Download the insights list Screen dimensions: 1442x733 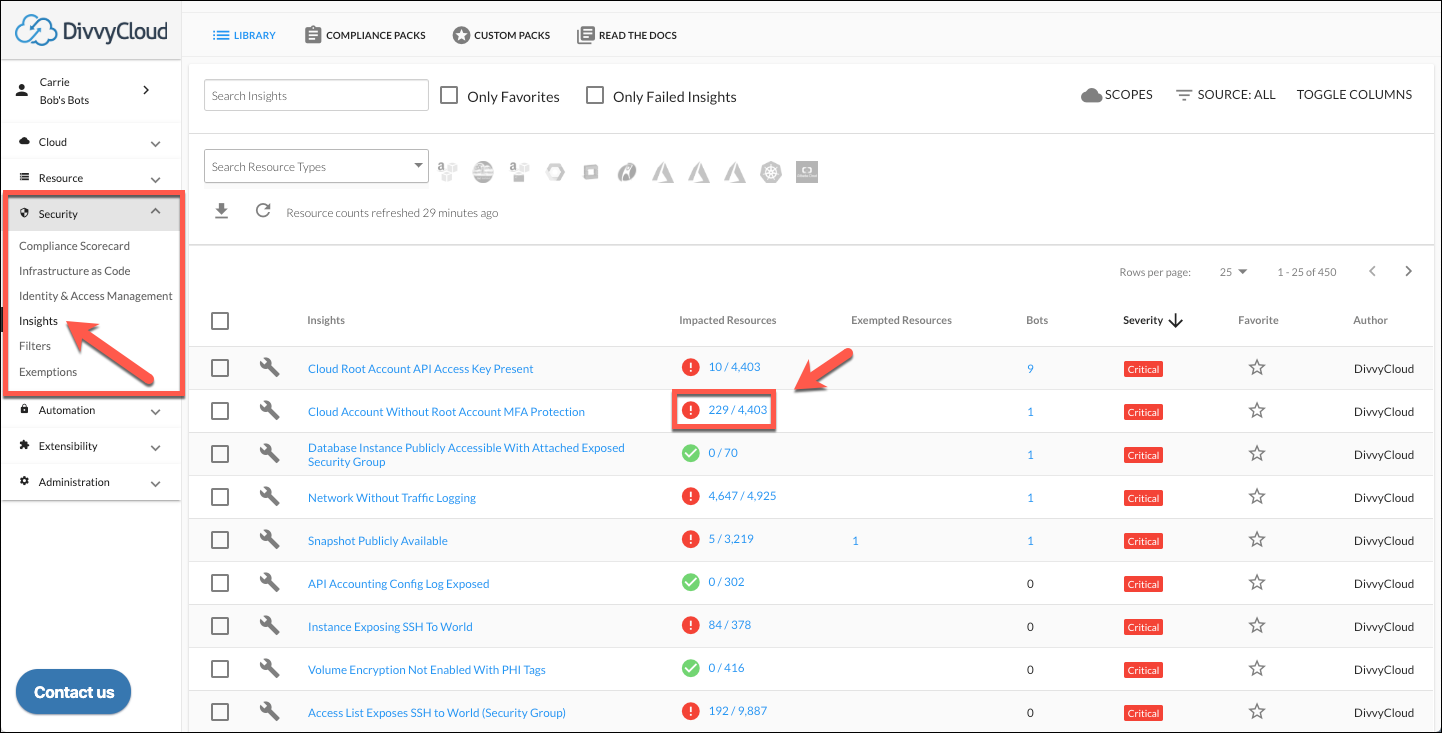coord(222,211)
